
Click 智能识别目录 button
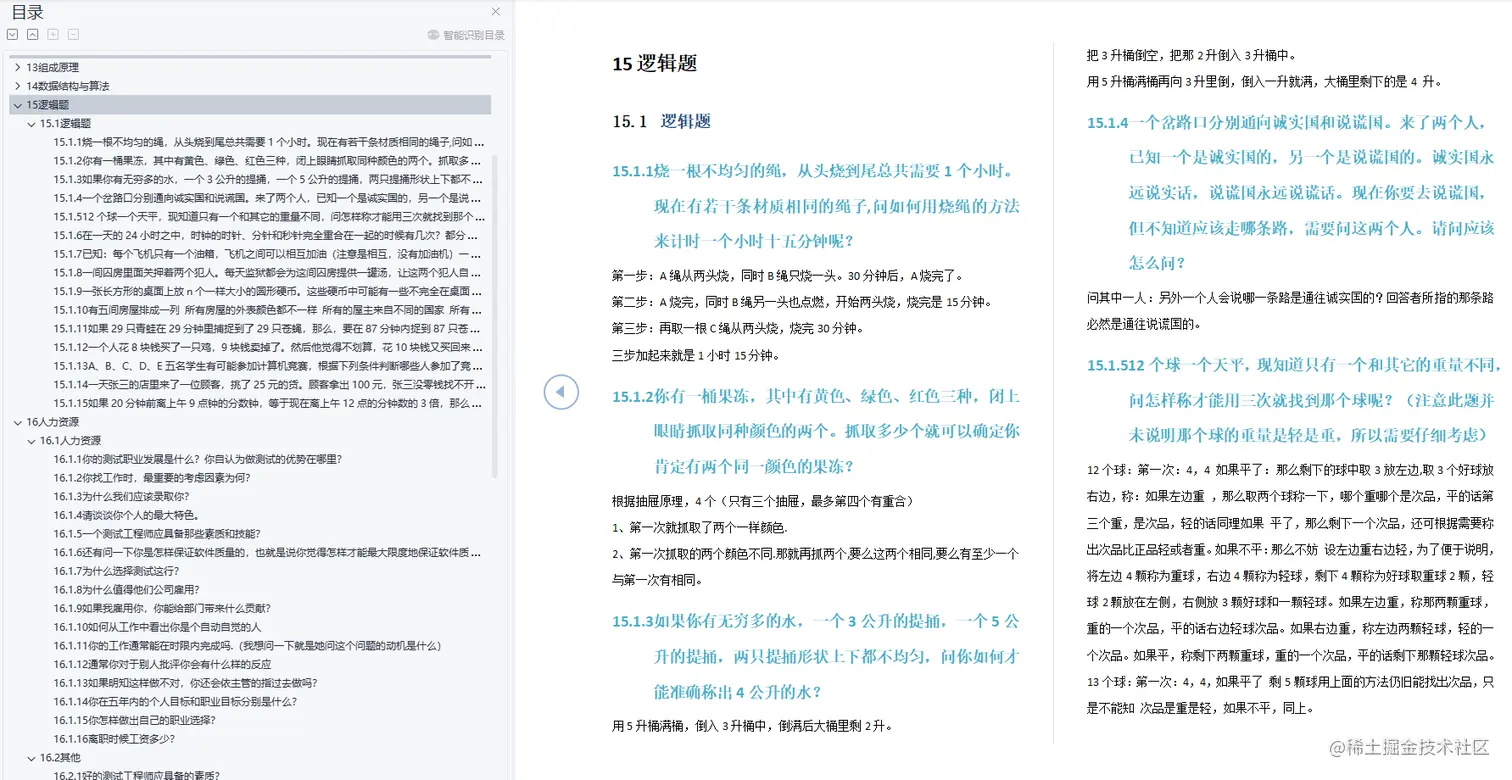pyautogui.click(x=466, y=34)
